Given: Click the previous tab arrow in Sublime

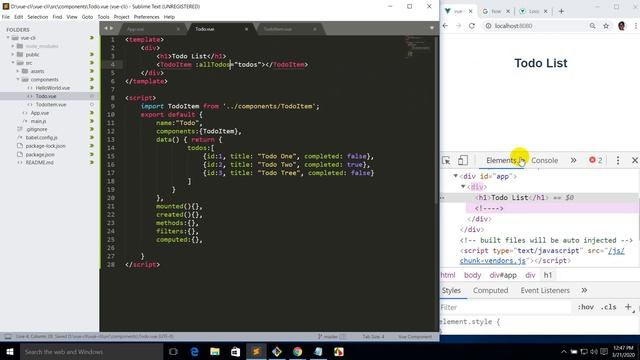Looking at the screenshot, I should (x=106, y=28).
